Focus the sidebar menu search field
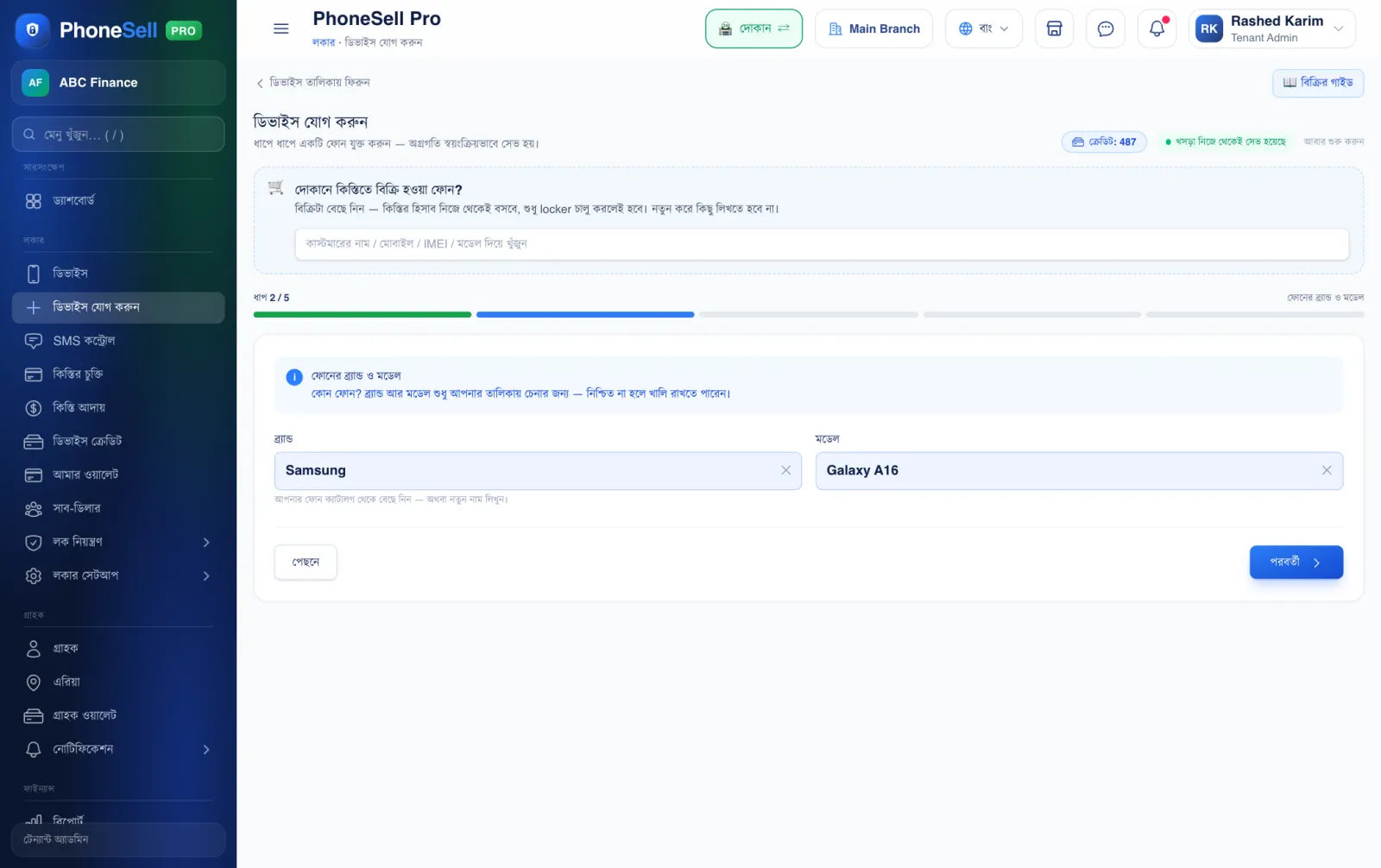 (118, 135)
